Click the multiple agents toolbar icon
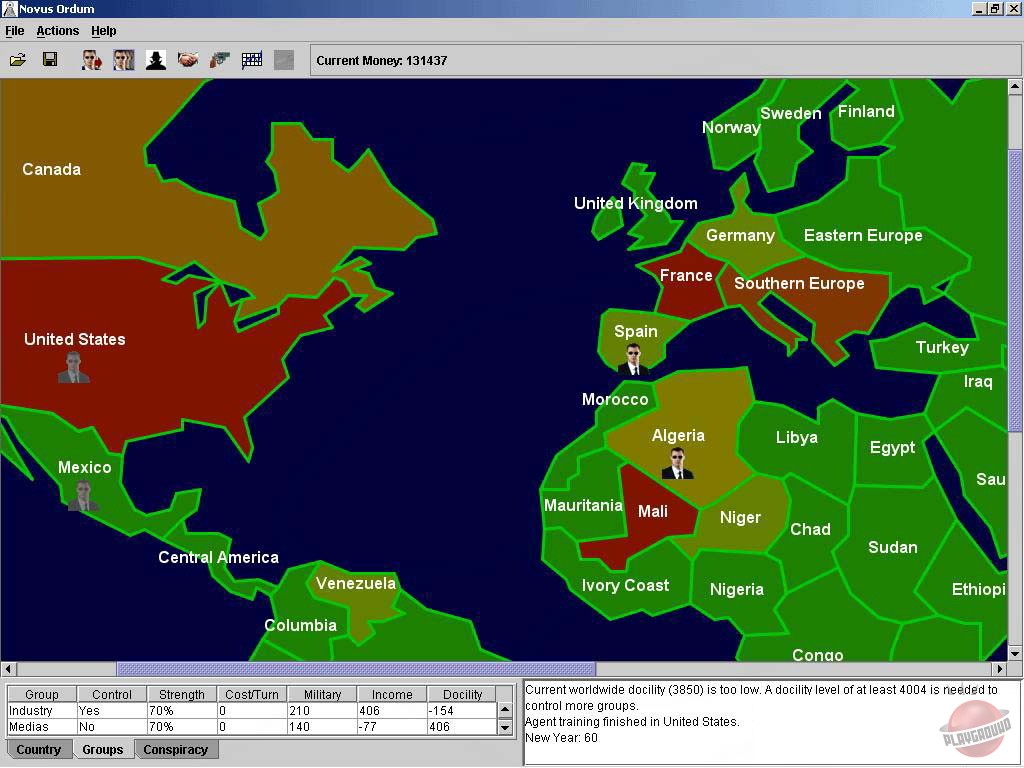1024x768 pixels. pos(123,60)
